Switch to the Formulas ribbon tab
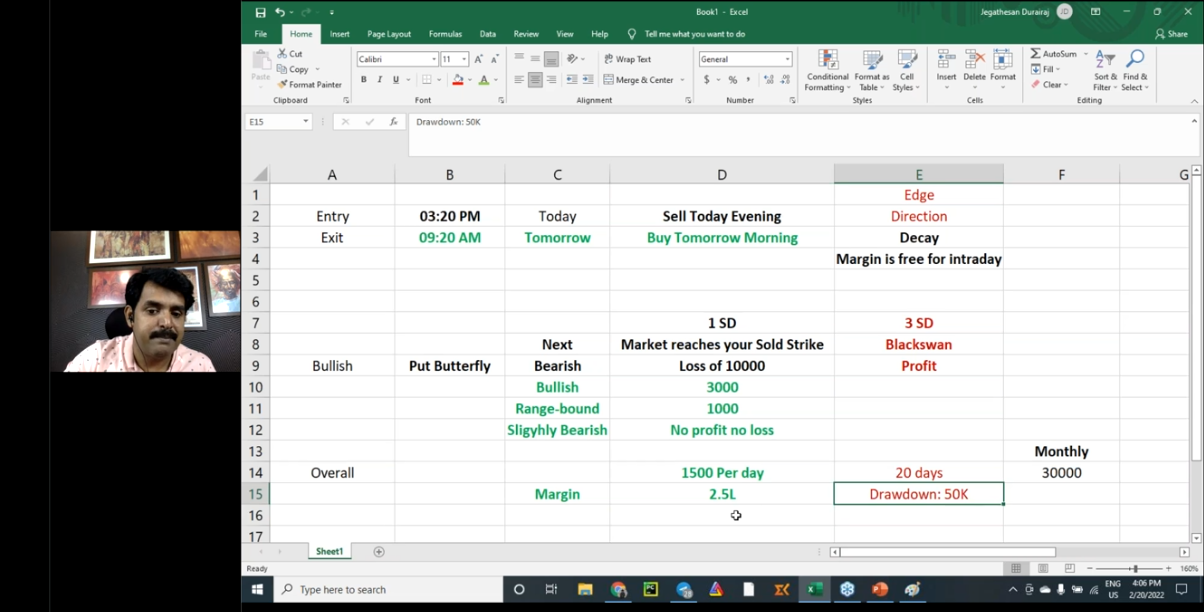Image resolution: width=1204 pixels, height=612 pixels. [x=445, y=33]
